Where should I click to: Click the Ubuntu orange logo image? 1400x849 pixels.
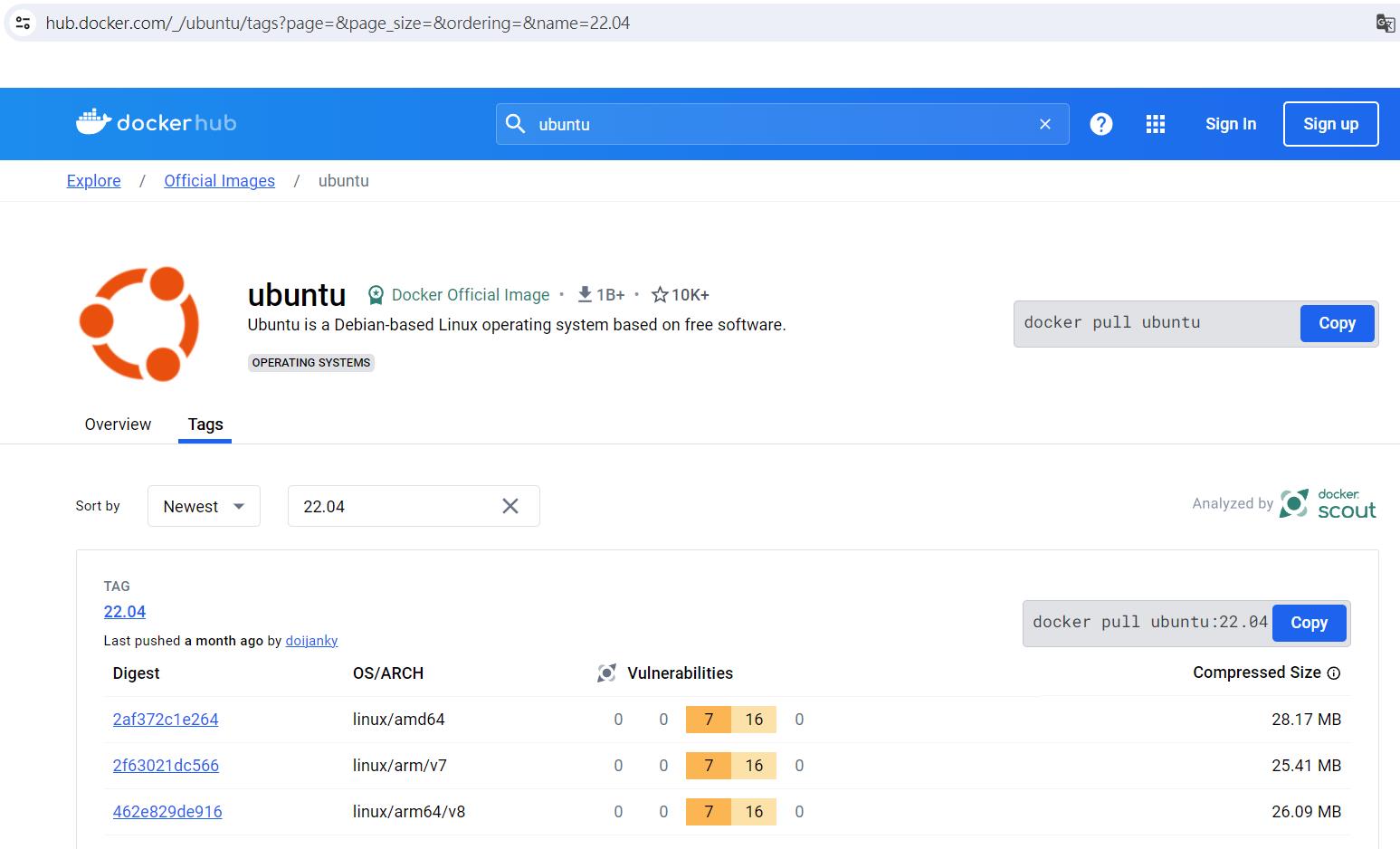click(x=139, y=323)
